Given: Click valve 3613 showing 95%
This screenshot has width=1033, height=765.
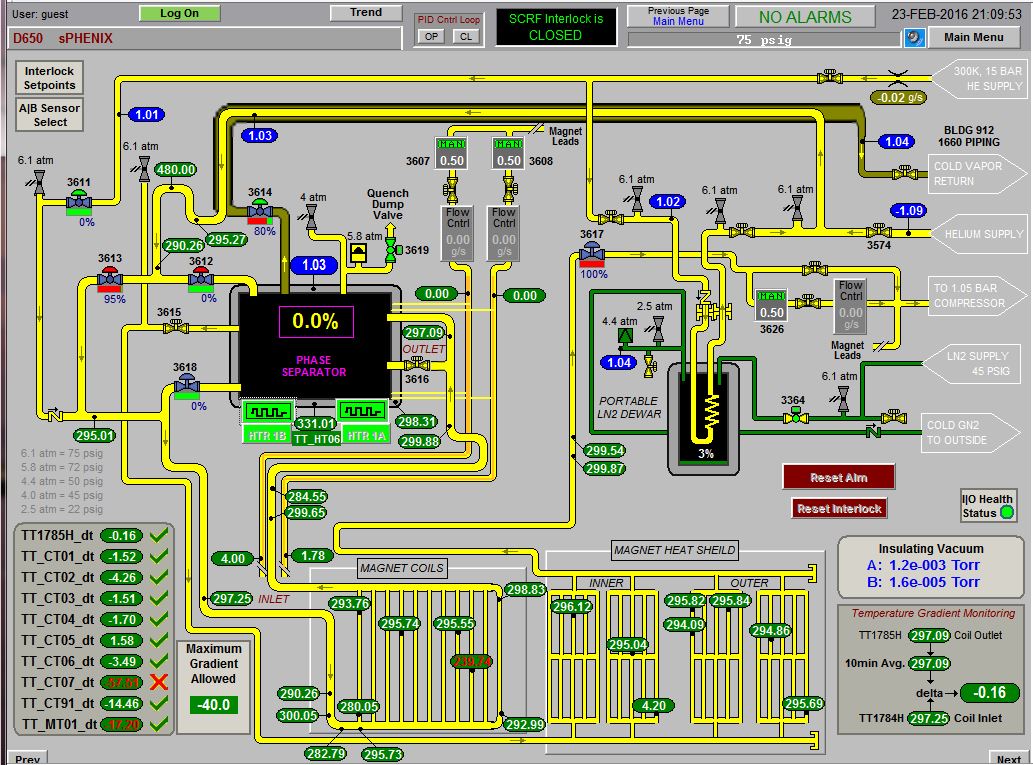Looking at the screenshot, I should coord(111,277).
